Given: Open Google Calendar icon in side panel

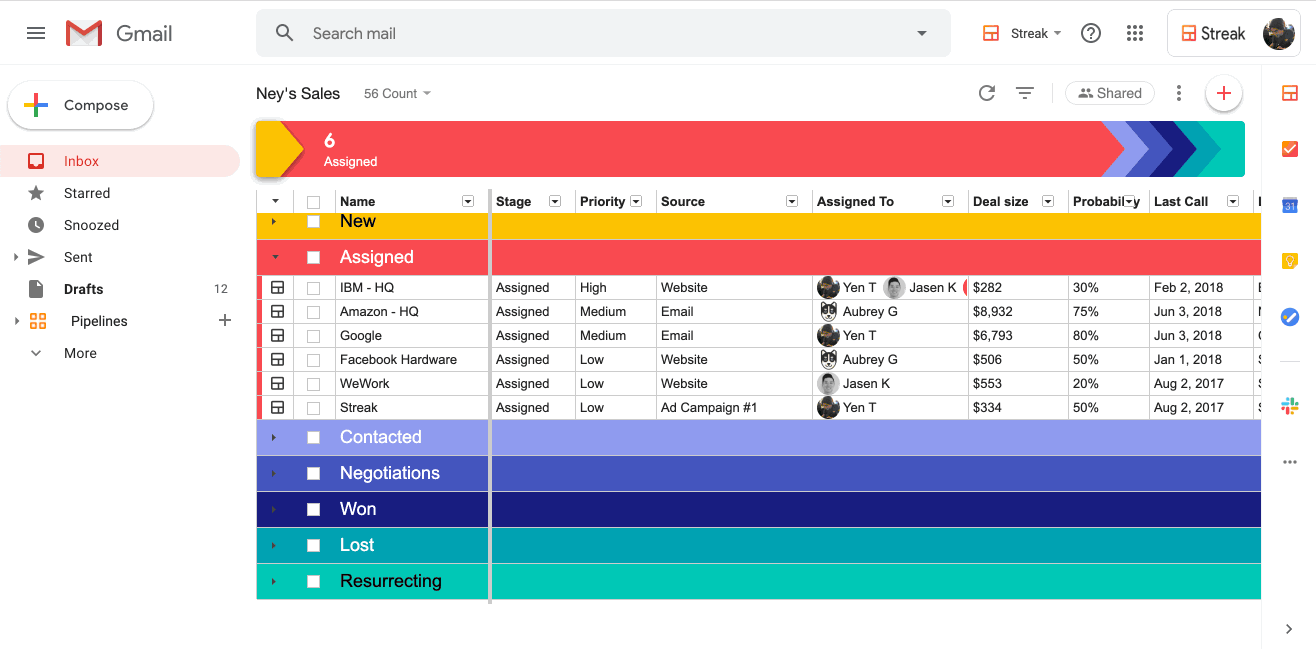Looking at the screenshot, I should pyautogui.click(x=1290, y=205).
